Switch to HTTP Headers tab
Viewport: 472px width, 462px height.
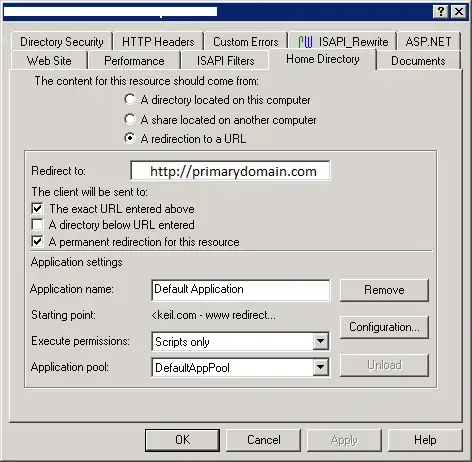click(x=158, y=42)
